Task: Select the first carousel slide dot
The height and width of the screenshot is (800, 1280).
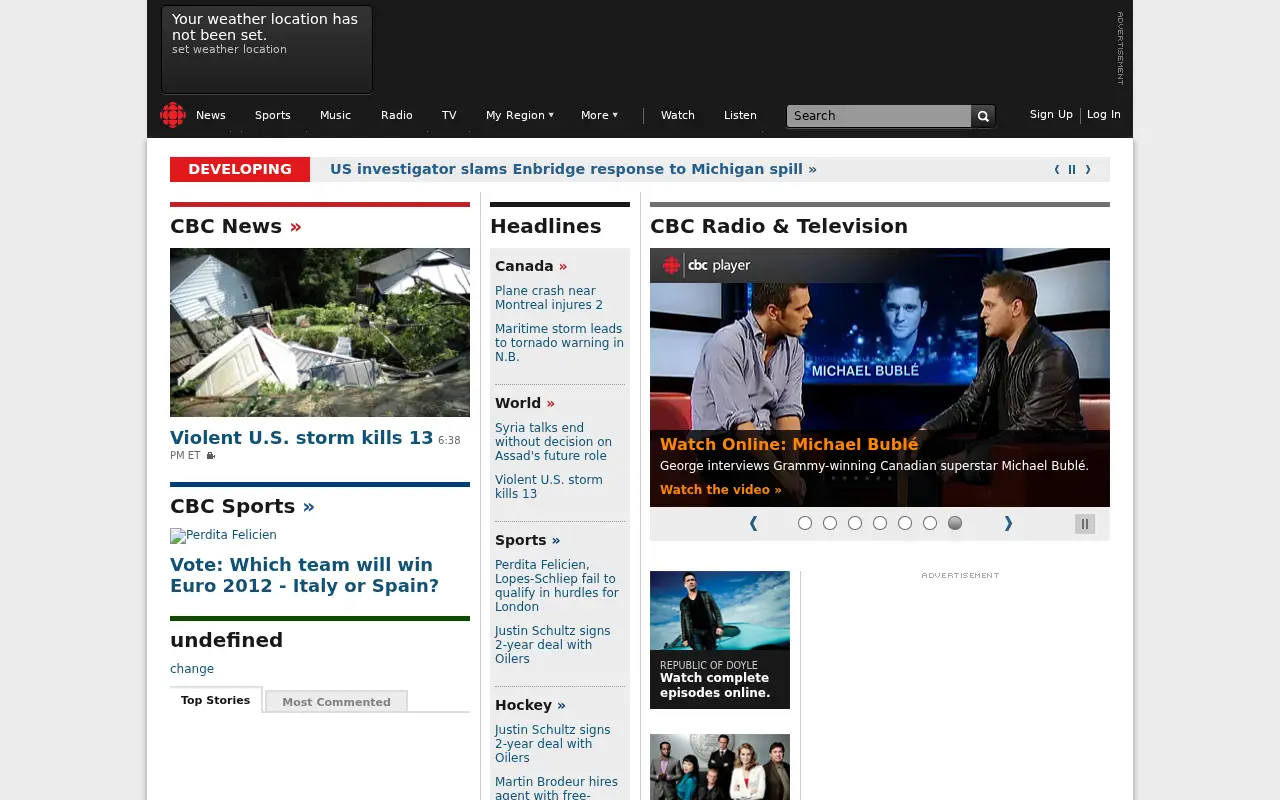Action: 805,523
